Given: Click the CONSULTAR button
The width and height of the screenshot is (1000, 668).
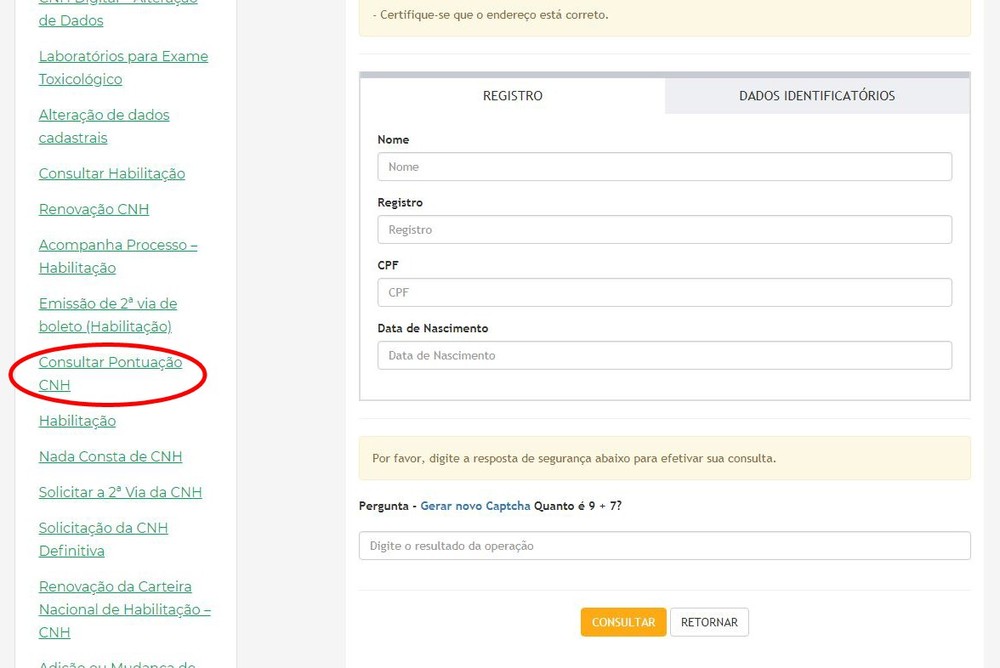Looking at the screenshot, I should click(x=623, y=621).
